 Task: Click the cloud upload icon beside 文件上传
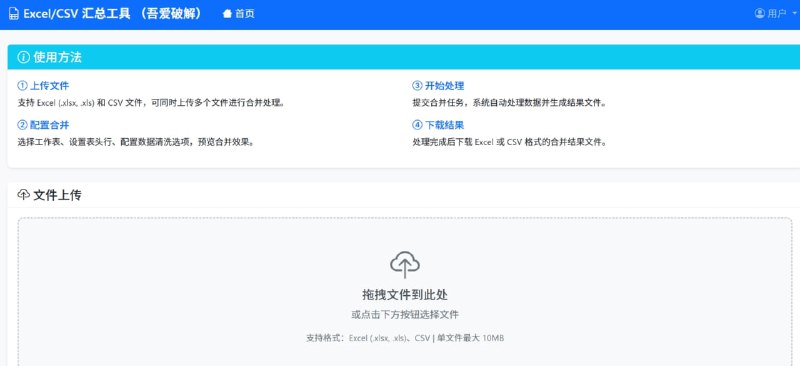pos(23,195)
